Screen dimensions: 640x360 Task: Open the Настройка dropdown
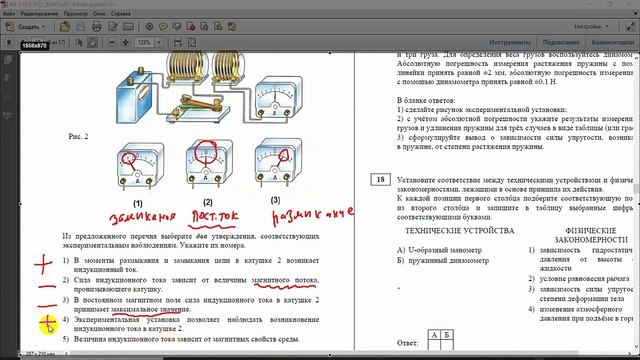(591, 27)
